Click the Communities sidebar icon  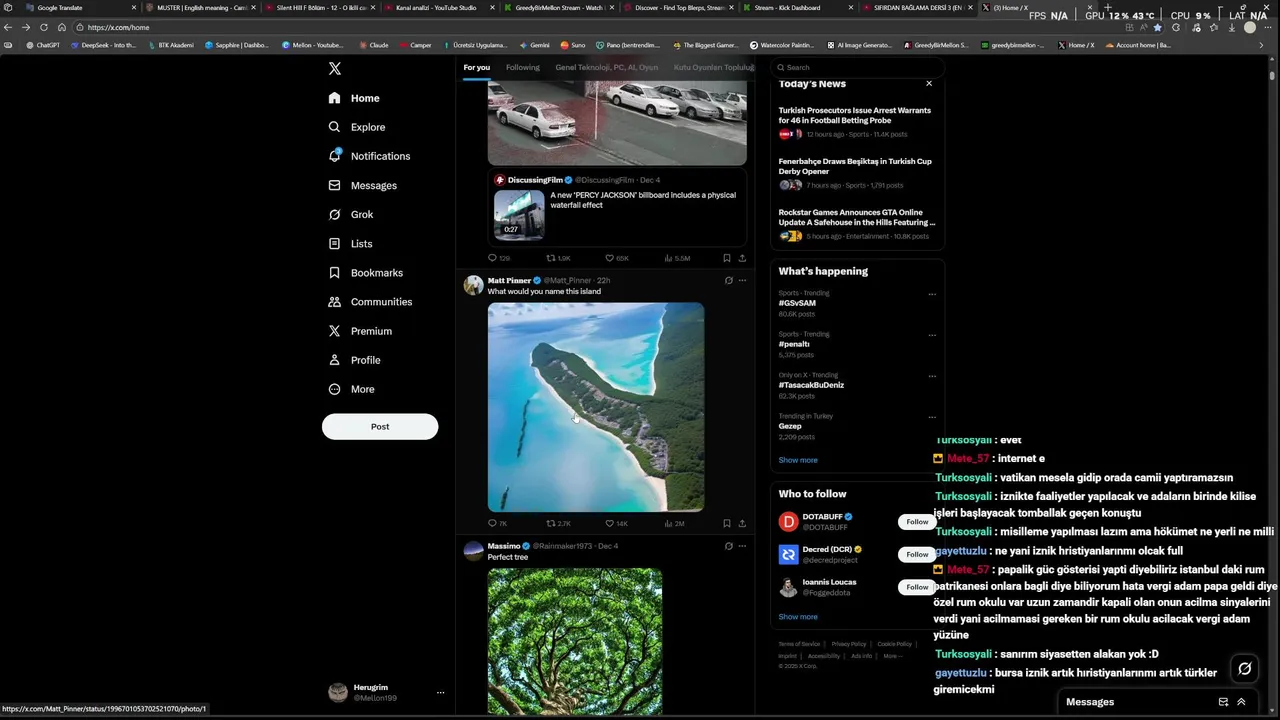[x=335, y=302]
